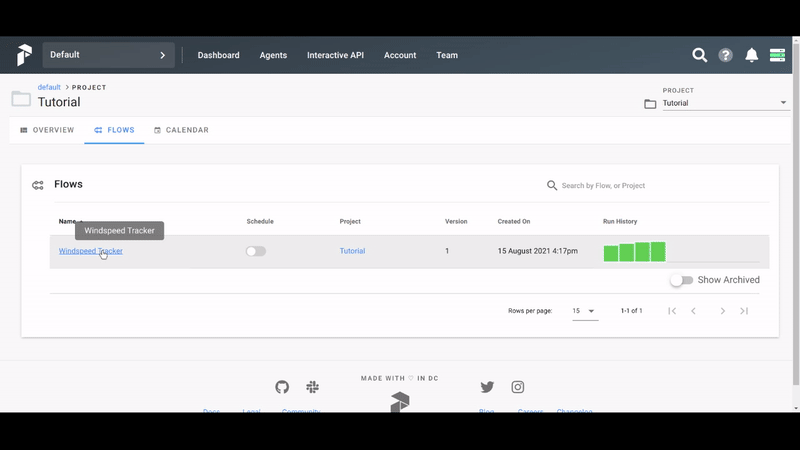Go to next page of flows
This screenshot has width=800, height=450.
(x=722, y=311)
